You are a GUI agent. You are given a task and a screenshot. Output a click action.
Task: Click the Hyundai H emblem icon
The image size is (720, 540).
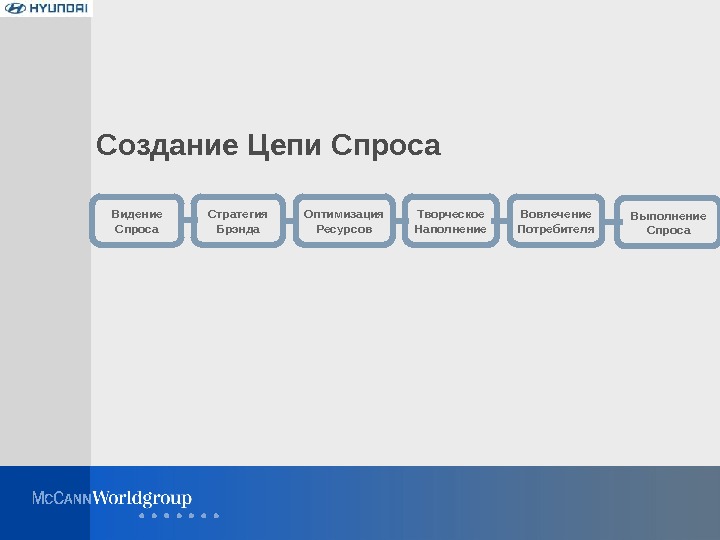click(x=15, y=8)
